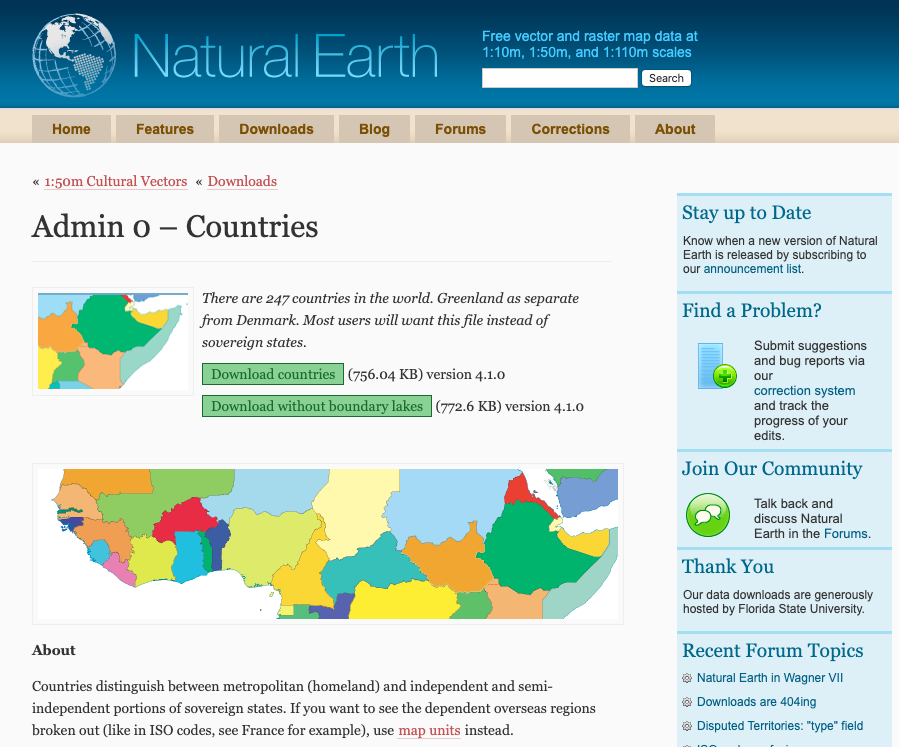The image size is (899, 747).
Task: Open the Home menu item
Action: 71,129
